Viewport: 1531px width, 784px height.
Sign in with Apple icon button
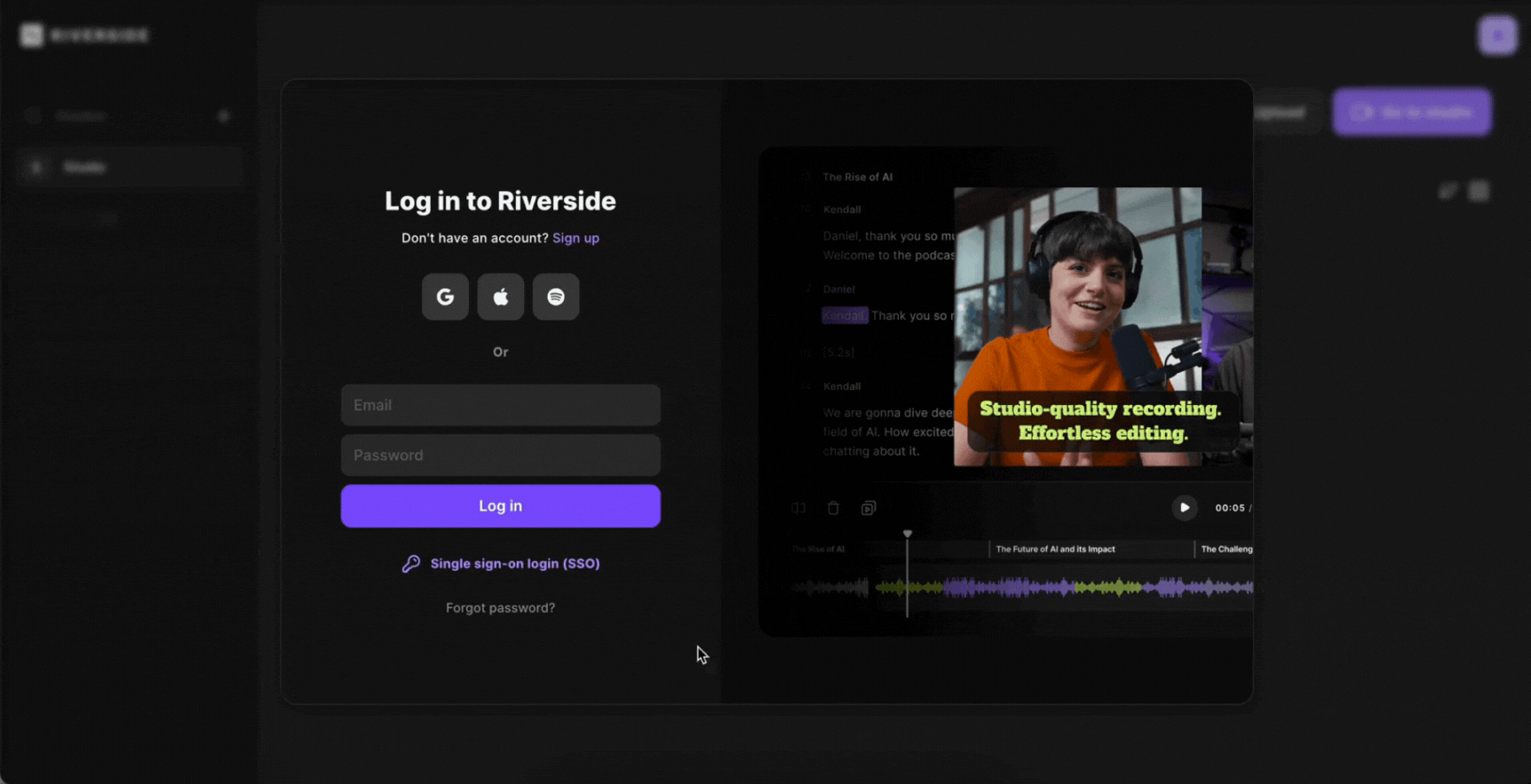pyautogui.click(x=501, y=297)
